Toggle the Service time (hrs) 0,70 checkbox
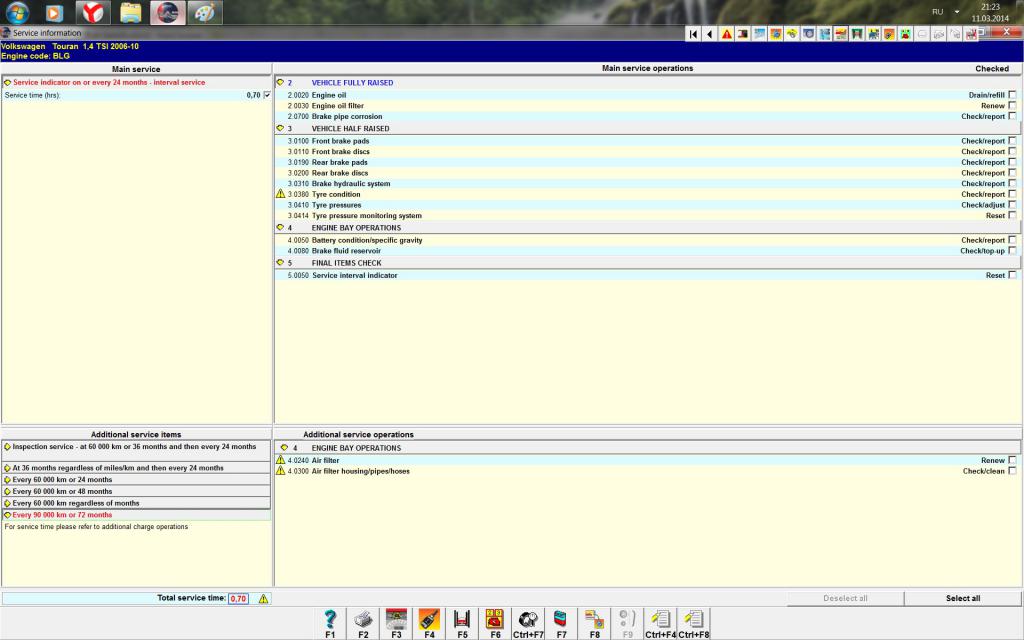Screen dimensions: 1024x640 pyautogui.click(x=267, y=95)
